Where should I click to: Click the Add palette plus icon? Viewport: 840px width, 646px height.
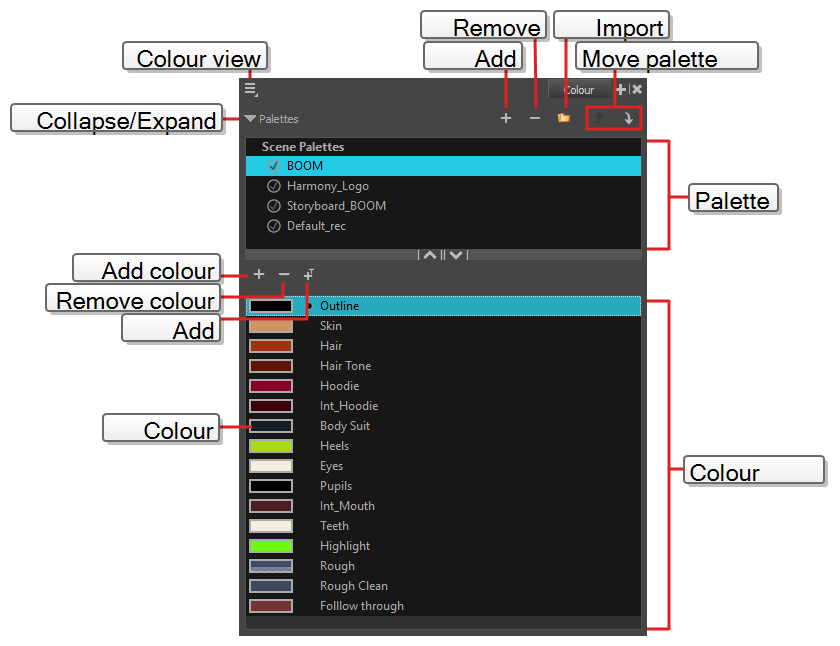click(x=506, y=118)
